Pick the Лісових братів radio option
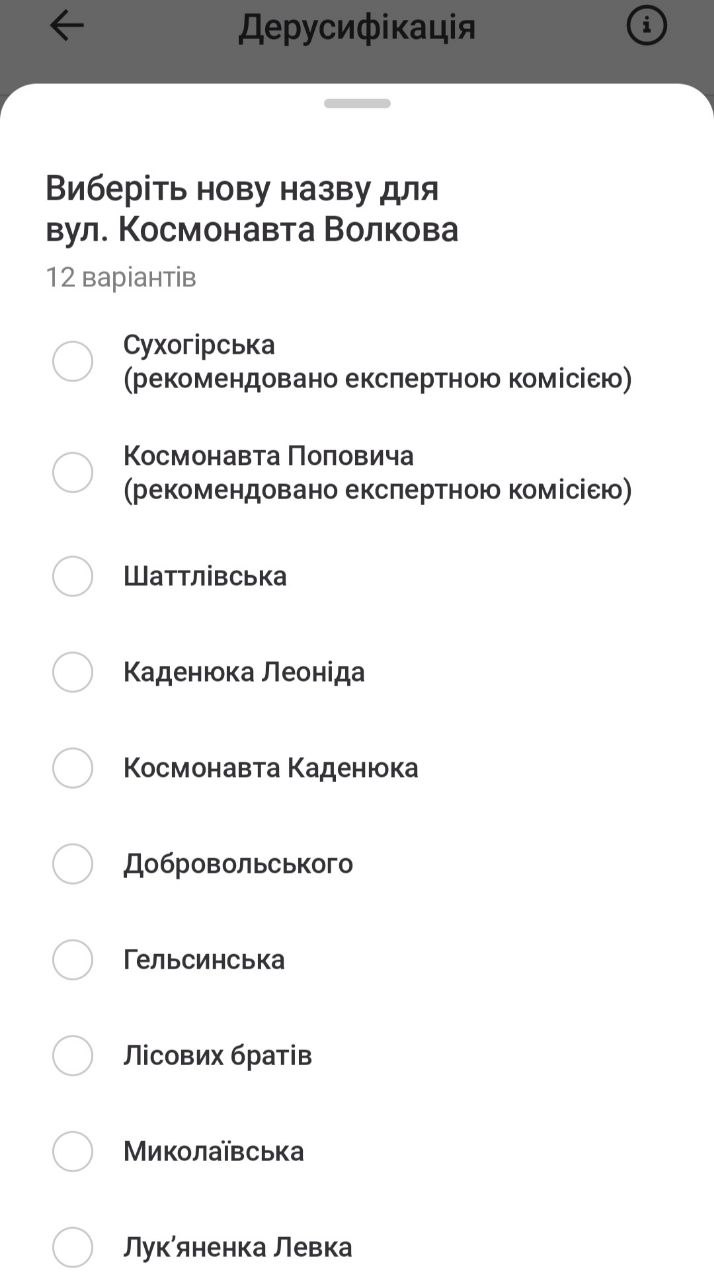714x1280 pixels. [73, 1056]
